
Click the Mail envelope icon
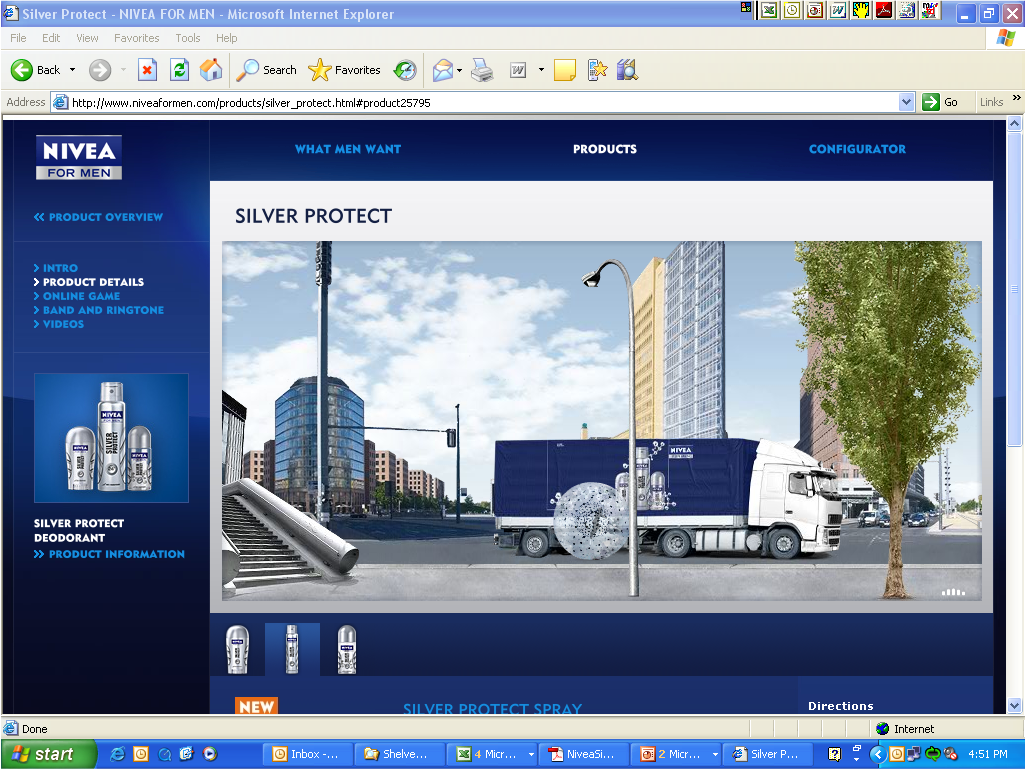(x=443, y=70)
